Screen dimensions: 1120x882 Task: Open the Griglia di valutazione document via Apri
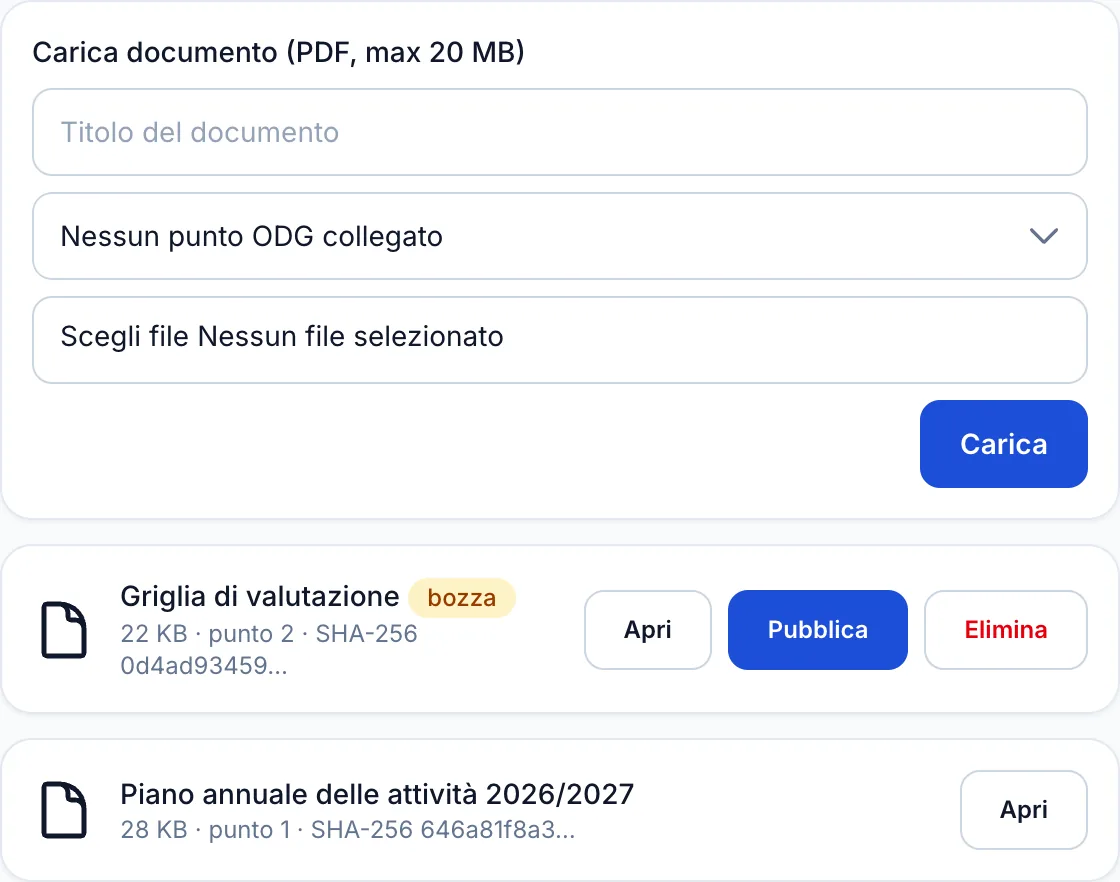(648, 630)
